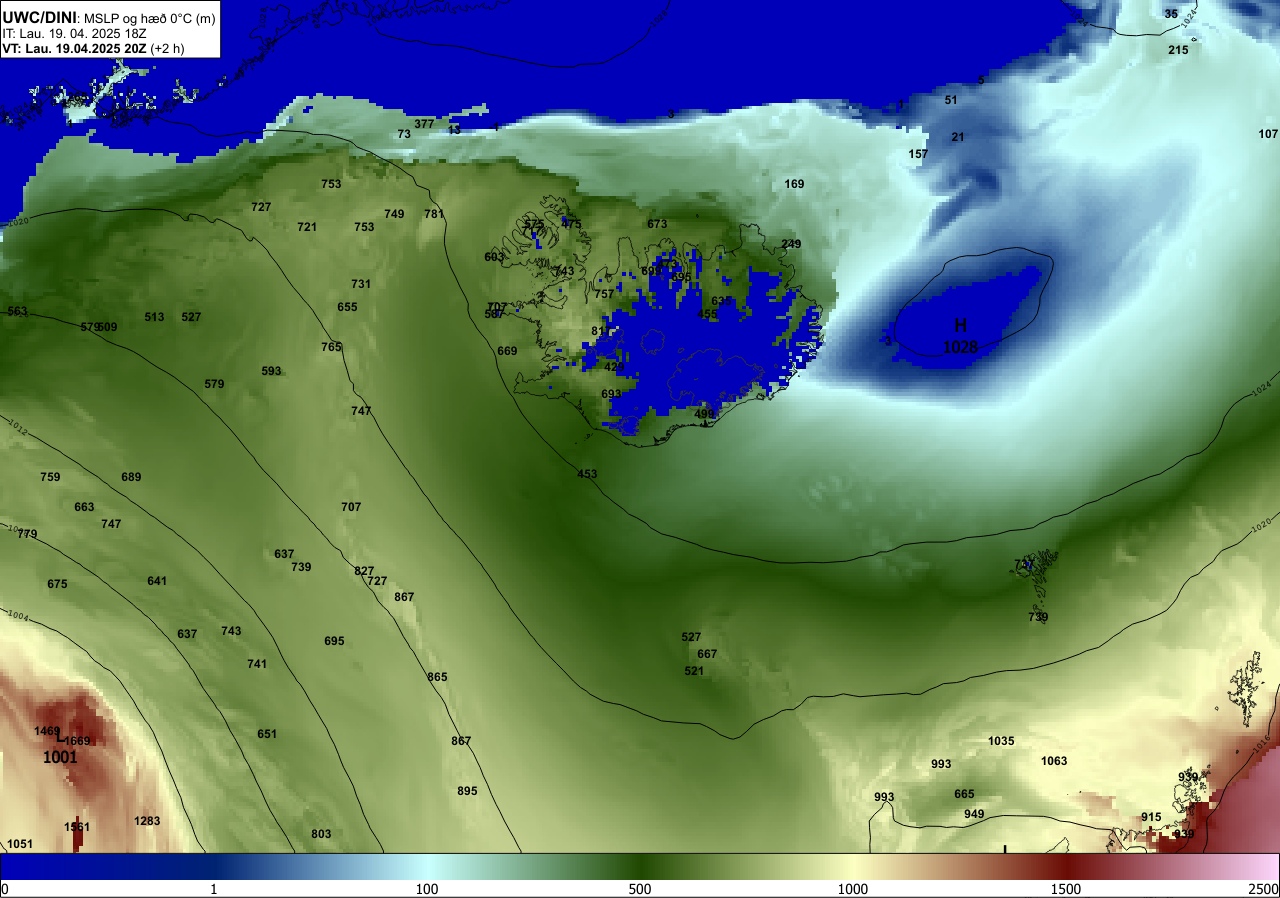This screenshot has height=898, width=1280.
Task: Click the height value 521
Action: pos(694,671)
